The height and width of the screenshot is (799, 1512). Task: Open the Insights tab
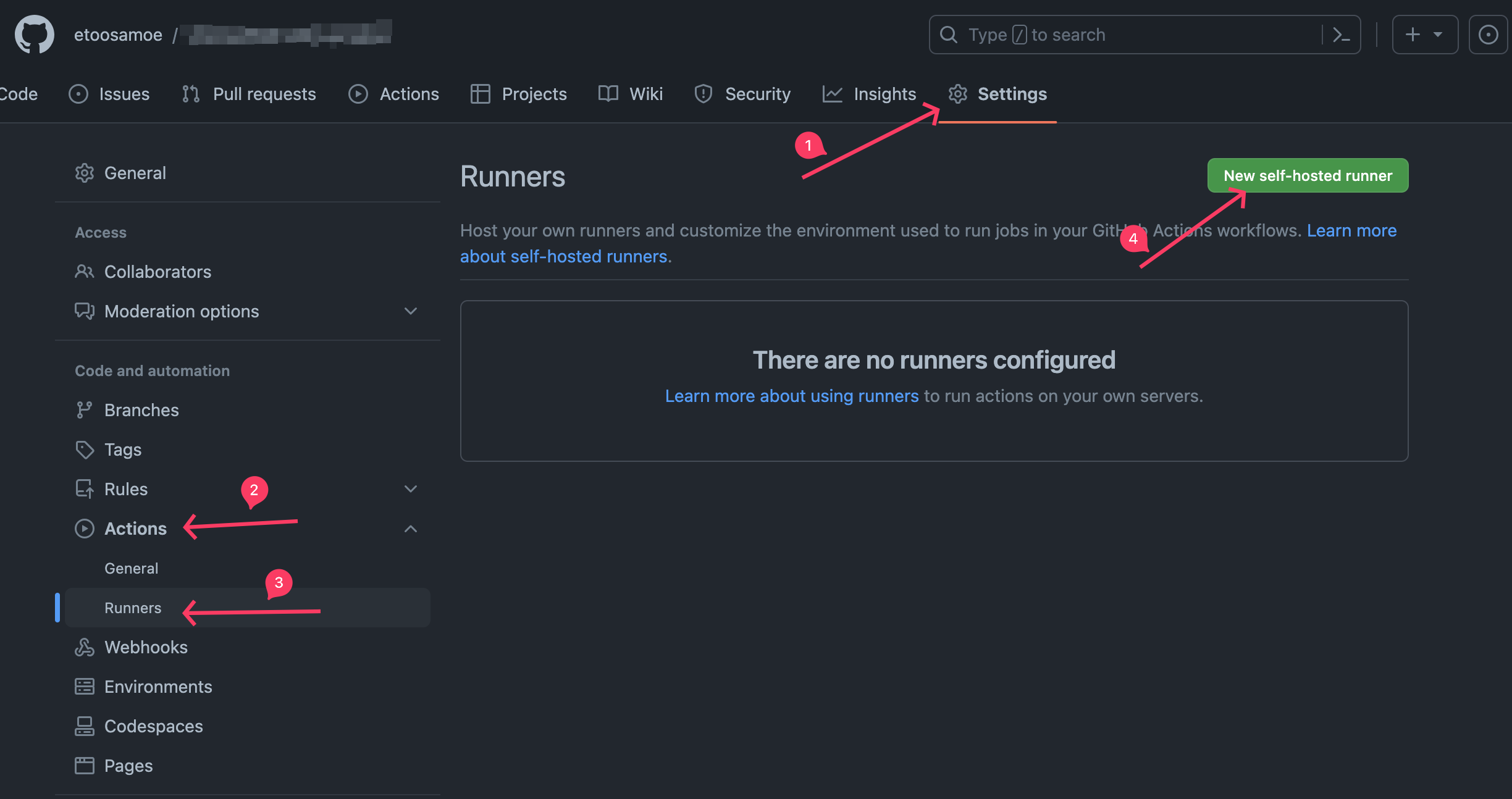(x=870, y=94)
